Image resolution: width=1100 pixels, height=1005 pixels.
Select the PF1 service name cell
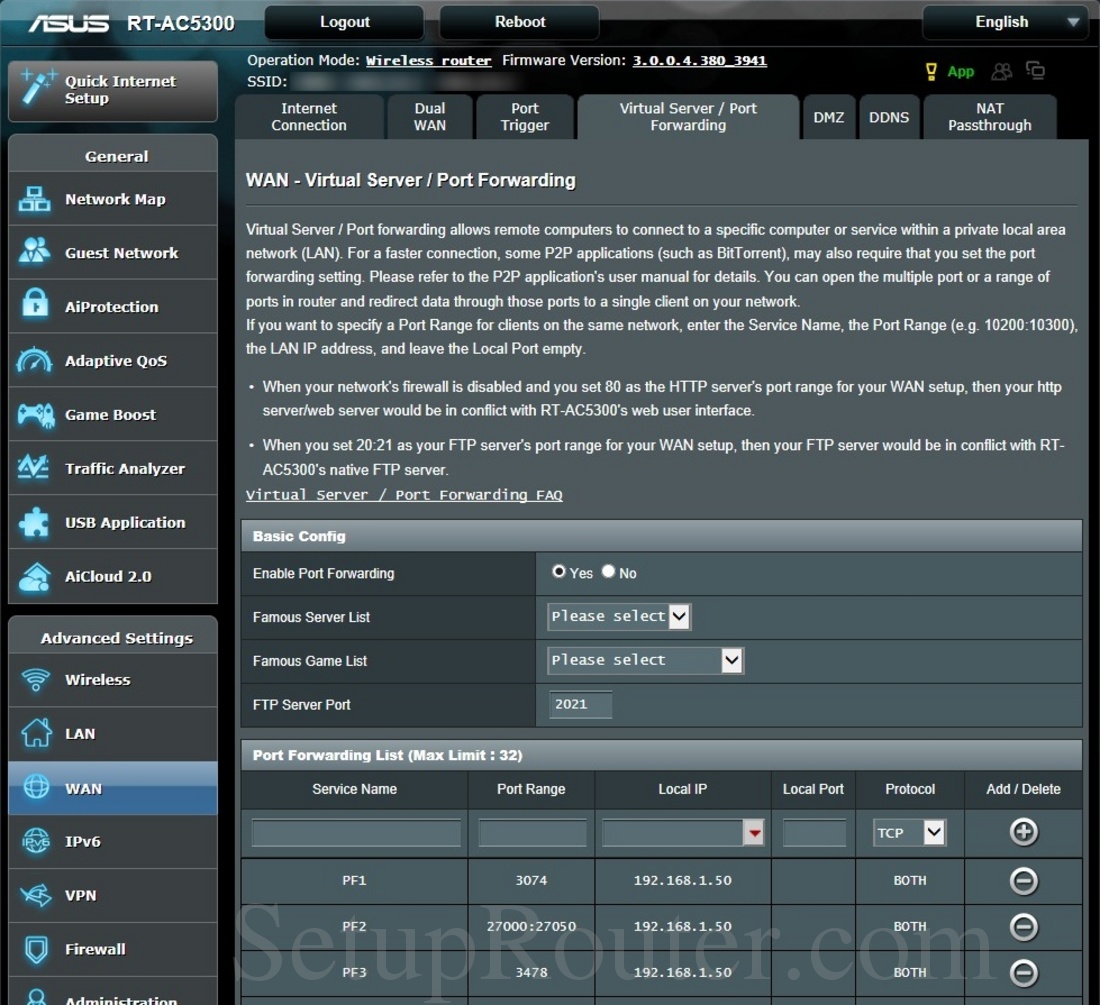tap(354, 881)
